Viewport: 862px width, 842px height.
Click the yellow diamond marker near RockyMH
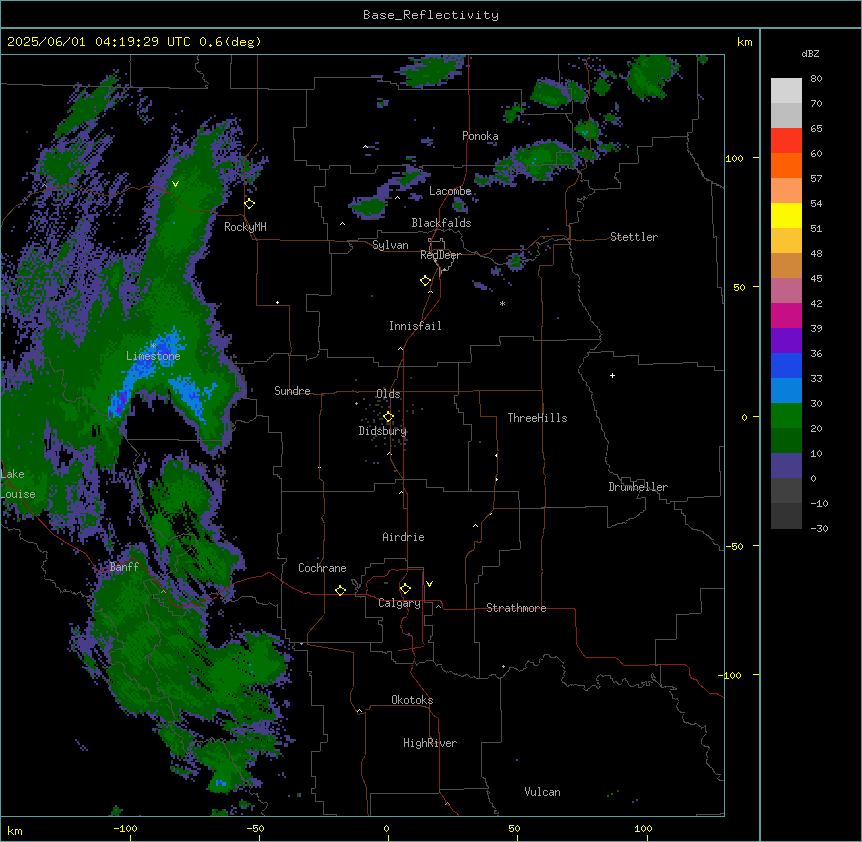pyautogui.click(x=250, y=204)
